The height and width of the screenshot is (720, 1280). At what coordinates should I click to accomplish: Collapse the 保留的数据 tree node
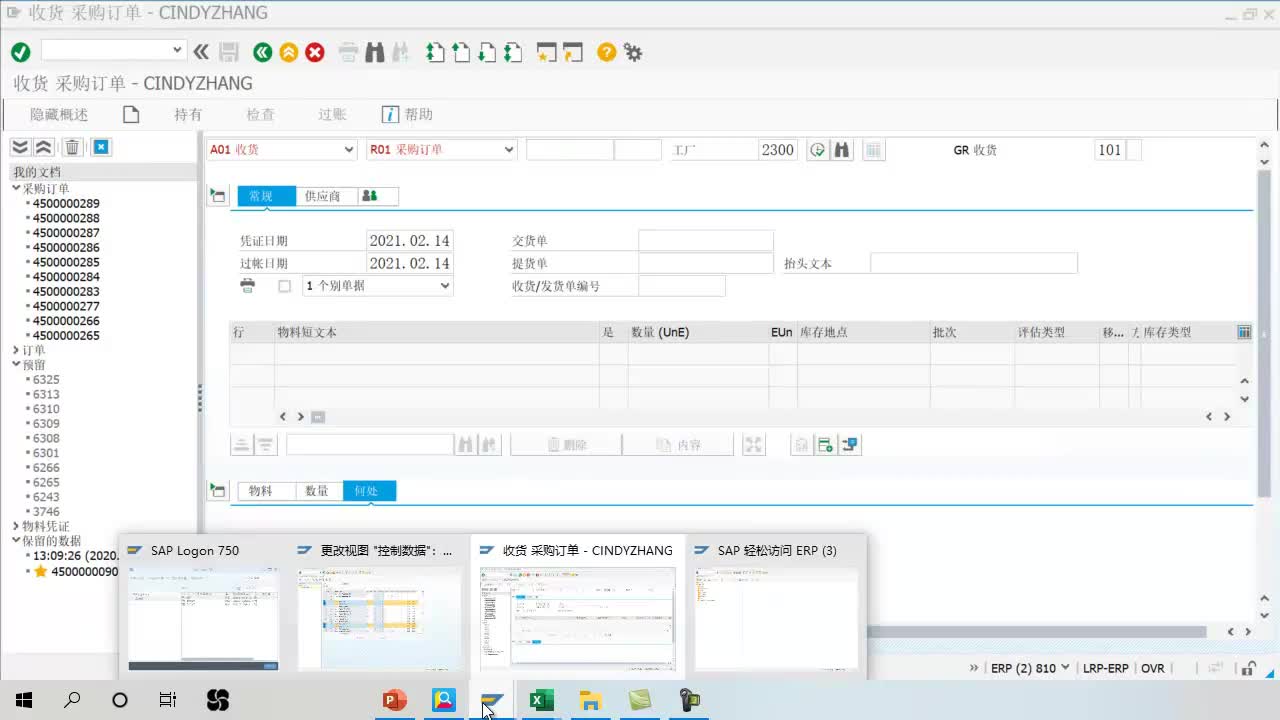pos(16,541)
